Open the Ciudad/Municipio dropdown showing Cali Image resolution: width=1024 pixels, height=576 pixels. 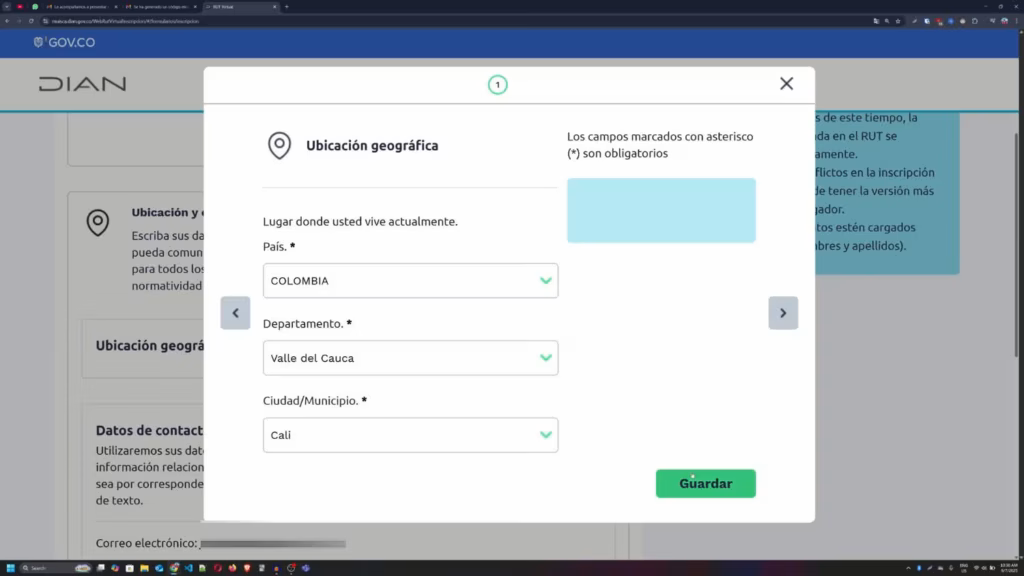click(x=410, y=435)
